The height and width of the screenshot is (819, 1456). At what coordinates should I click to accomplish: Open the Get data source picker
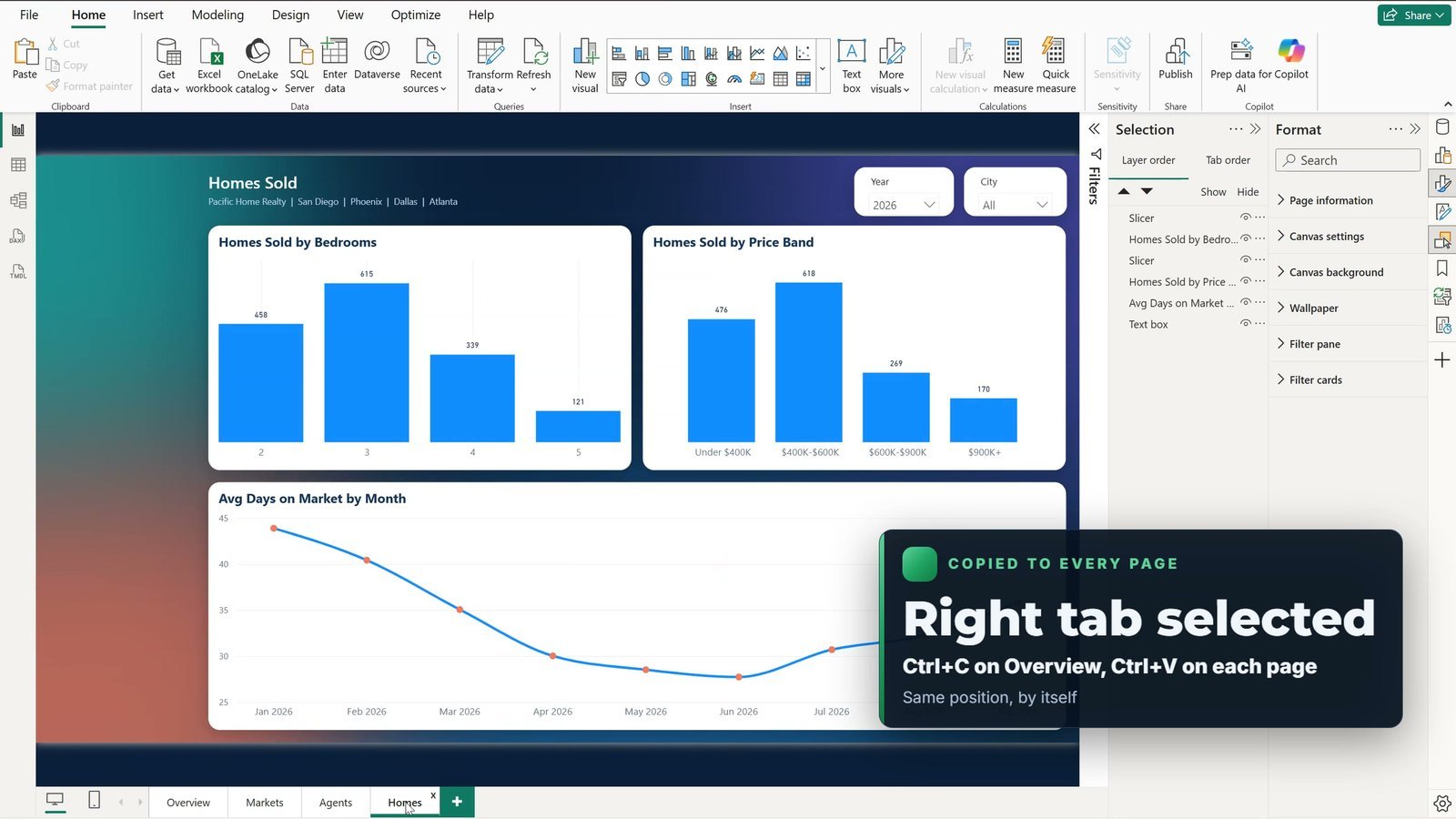[167, 66]
